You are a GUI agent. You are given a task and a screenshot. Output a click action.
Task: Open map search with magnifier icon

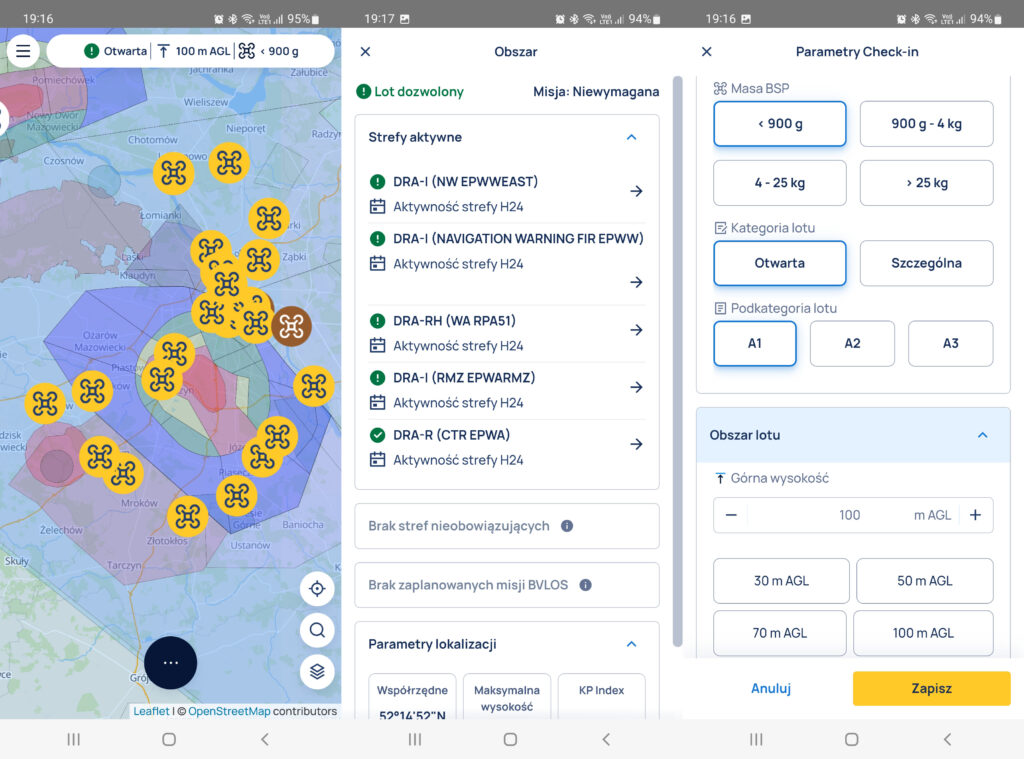click(x=317, y=630)
